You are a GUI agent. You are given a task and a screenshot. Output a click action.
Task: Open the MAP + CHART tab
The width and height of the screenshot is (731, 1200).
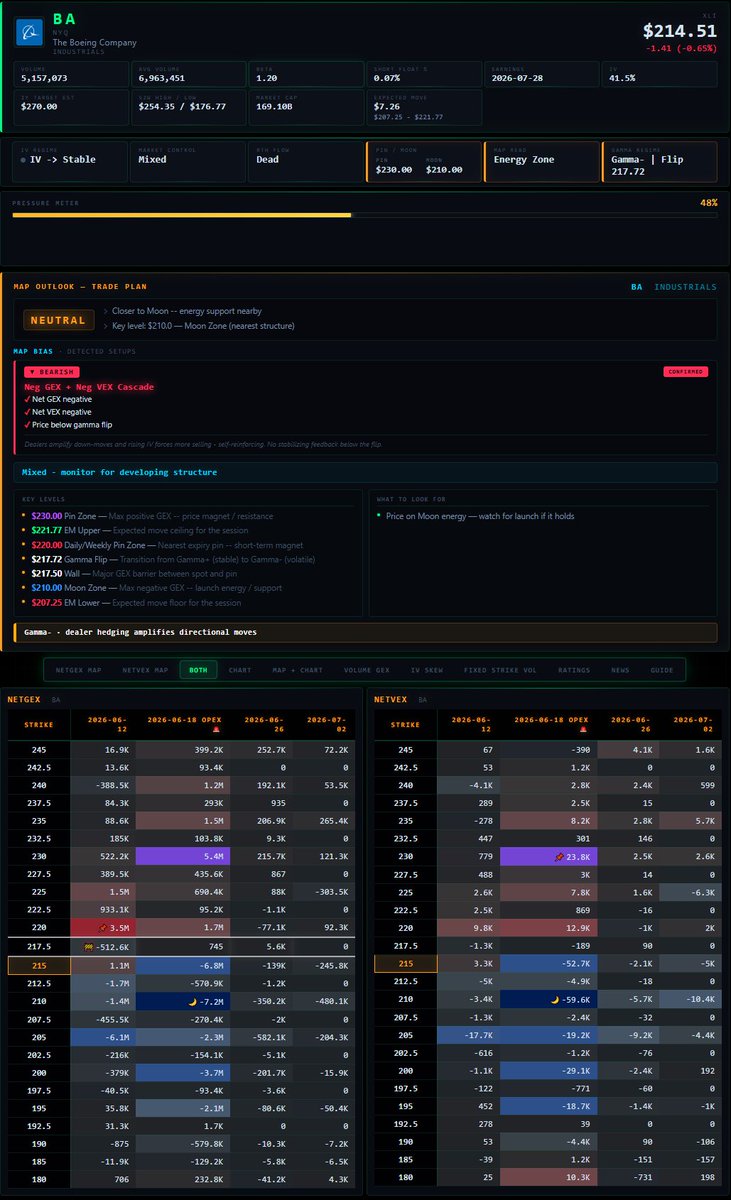tap(297, 670)
